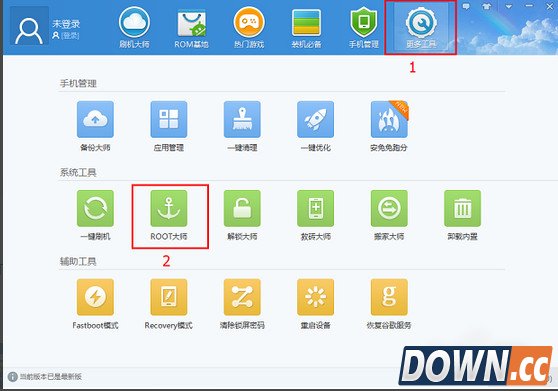Open 卸载内置 trash icon
558x391 pixels.
[463, 208]
